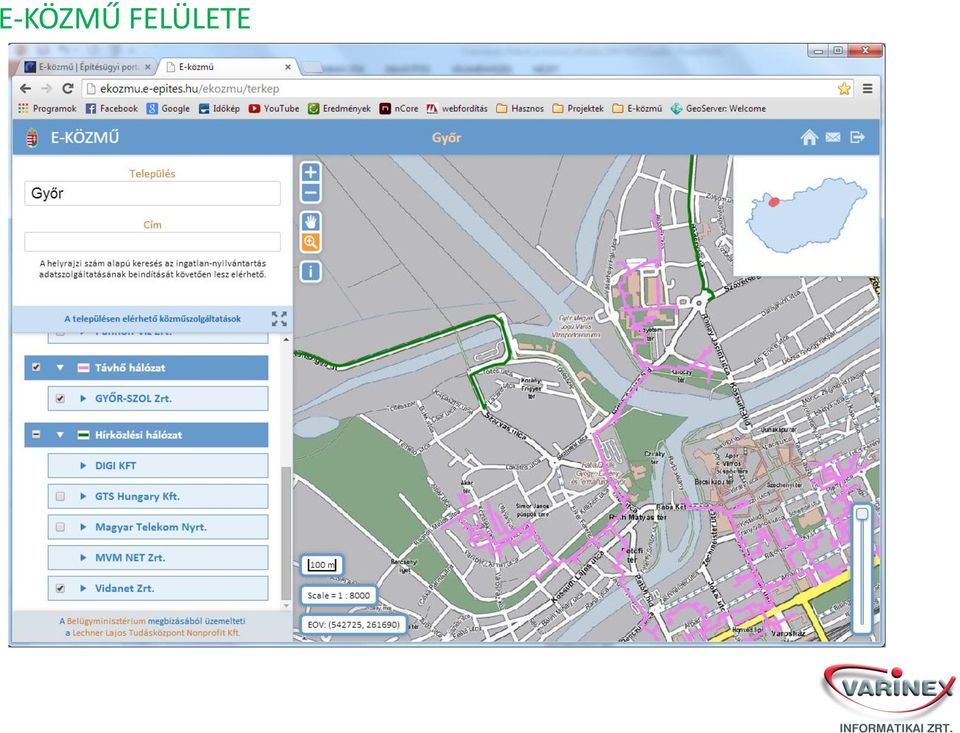
Task: Go to home via house icon
Action: pos(809,137)
